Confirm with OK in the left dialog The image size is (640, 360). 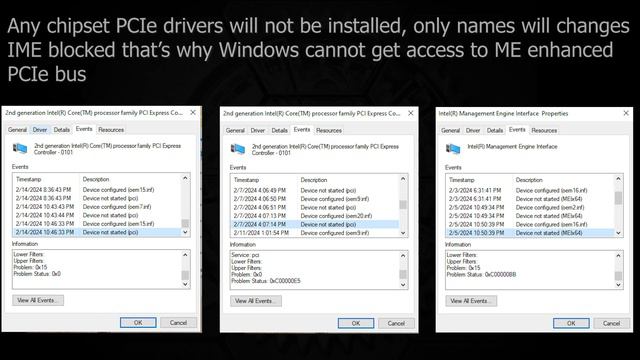coord(138,322)
